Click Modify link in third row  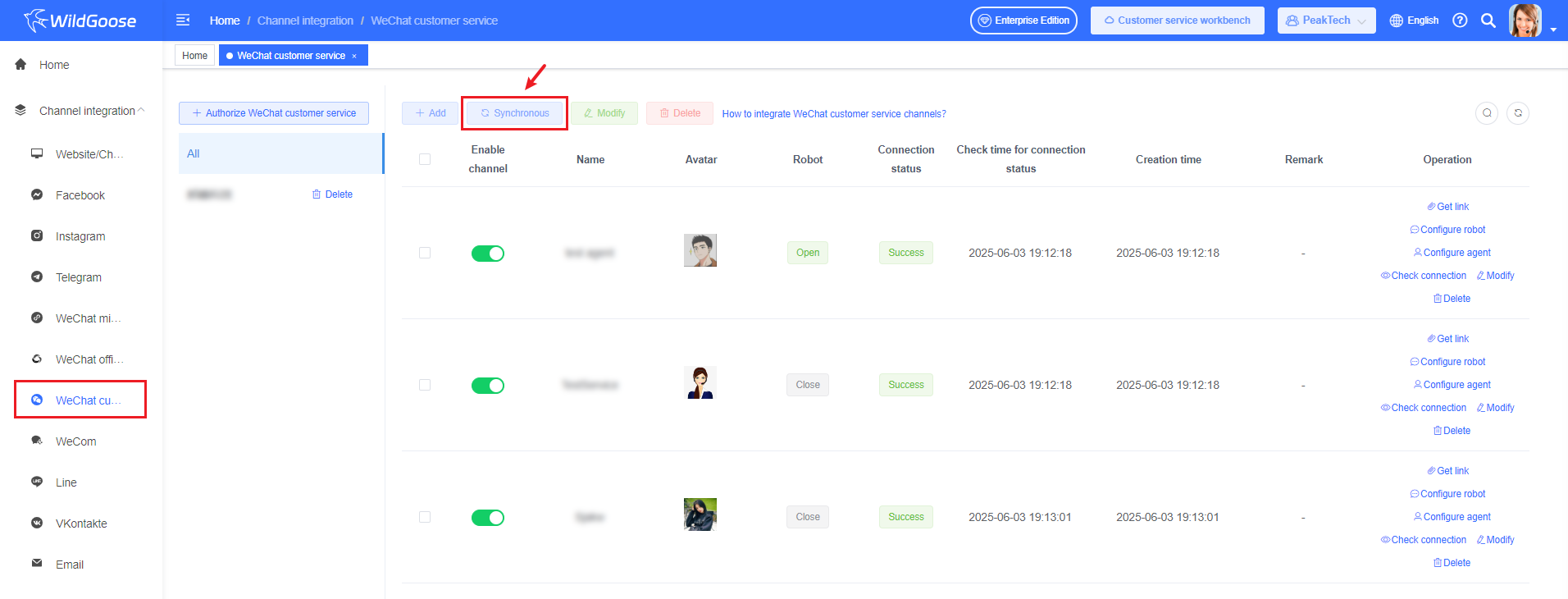[x=1495, y=540]
